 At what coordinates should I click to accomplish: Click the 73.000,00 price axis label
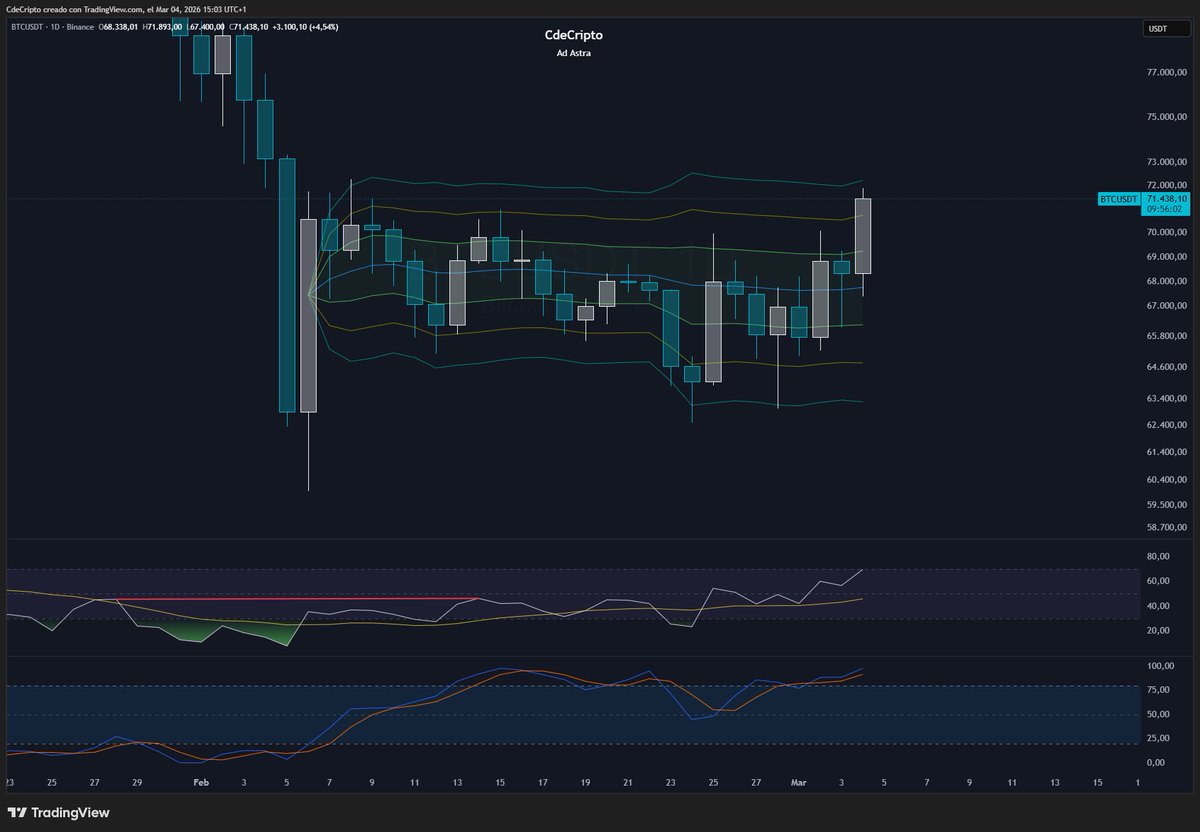[1167, 162]
